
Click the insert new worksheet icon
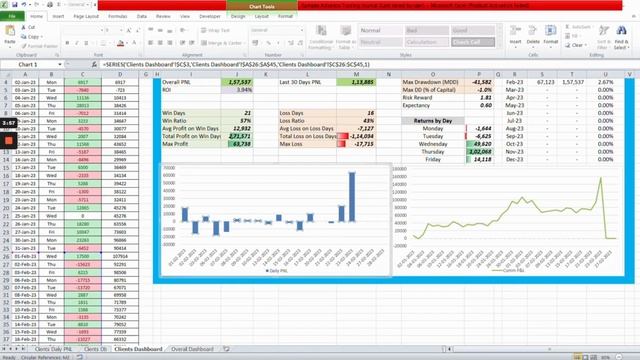226,349
